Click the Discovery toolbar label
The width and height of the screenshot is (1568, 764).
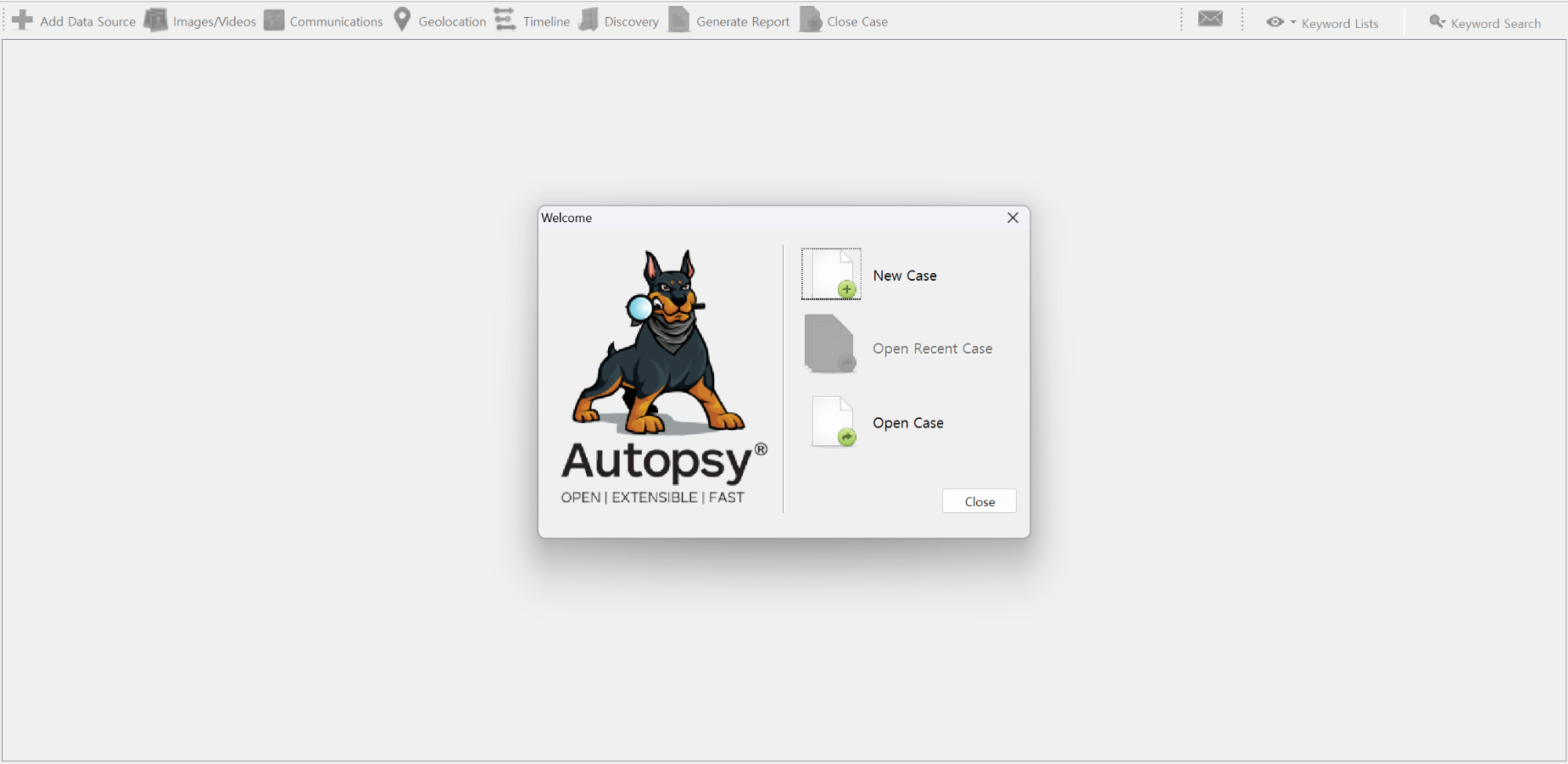click(x=631, y=21)
